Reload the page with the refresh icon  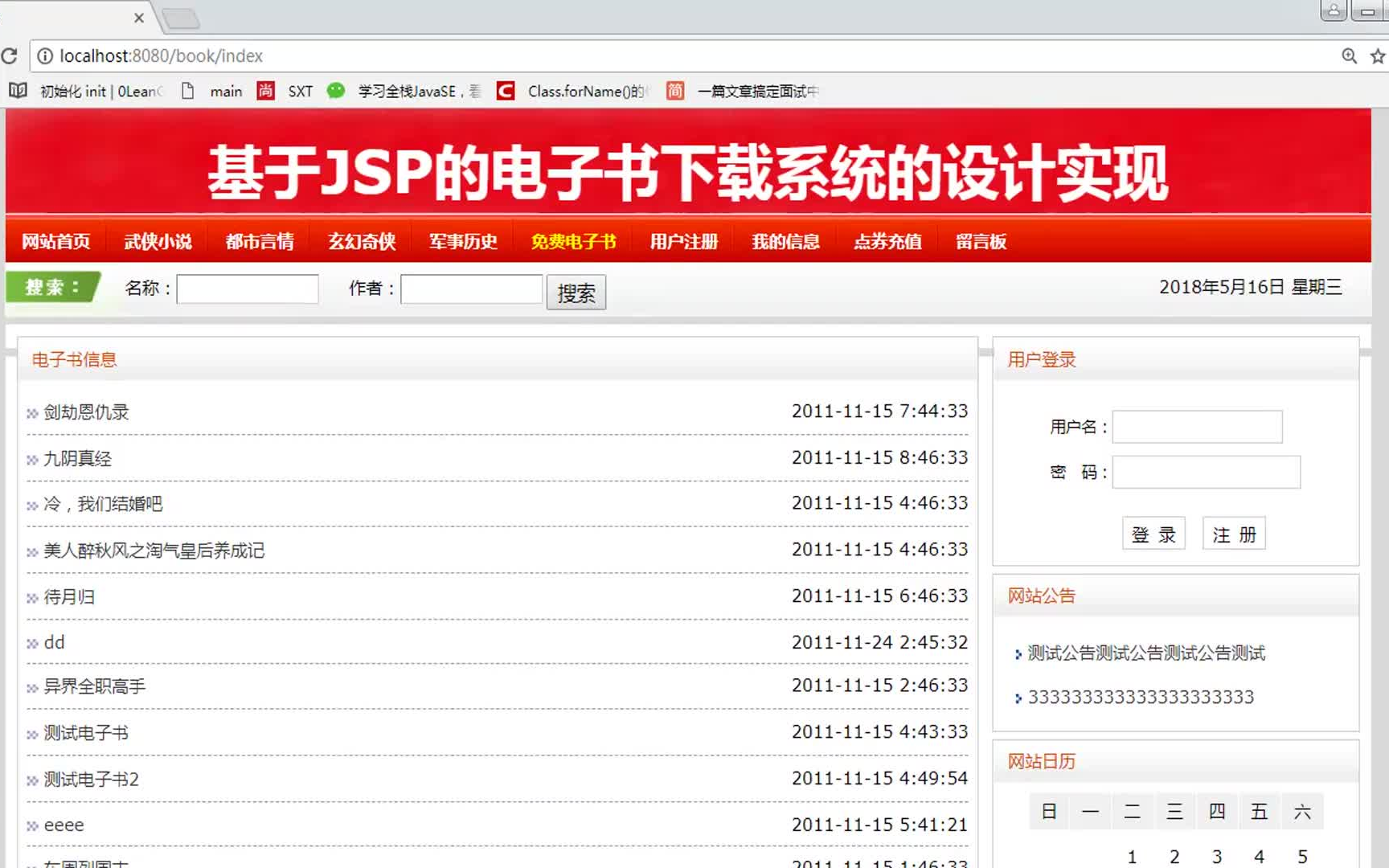coord(9,56)
